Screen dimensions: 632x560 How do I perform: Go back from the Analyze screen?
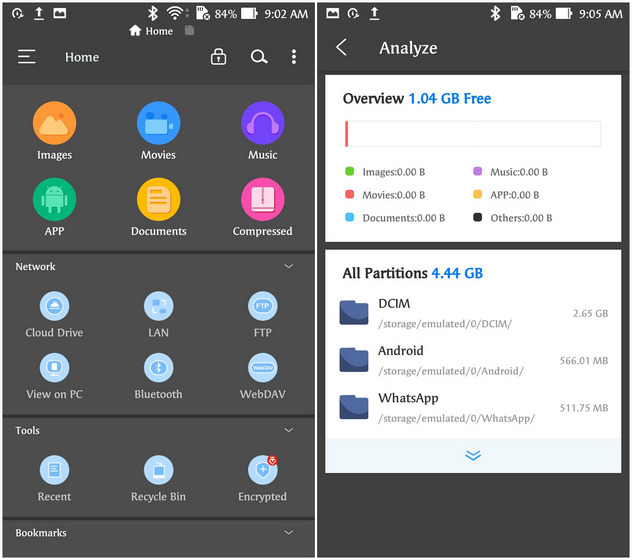pyautogui.click(x=342, y=48)
